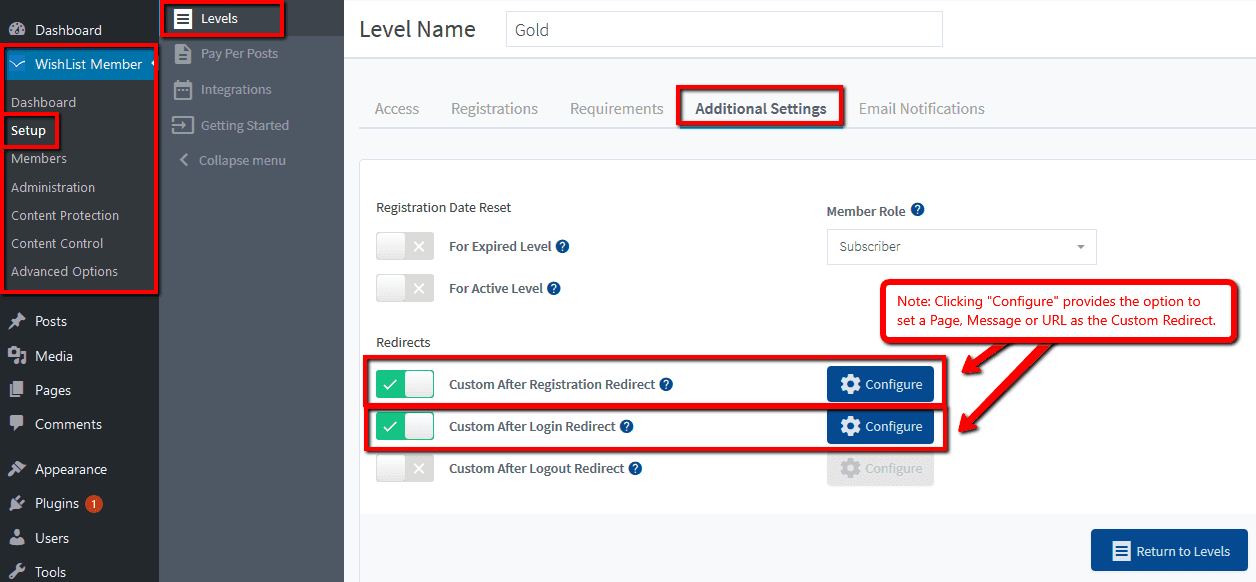
Task: Open the Member Role Subscriber dropdown
Action: coord(961,247)
